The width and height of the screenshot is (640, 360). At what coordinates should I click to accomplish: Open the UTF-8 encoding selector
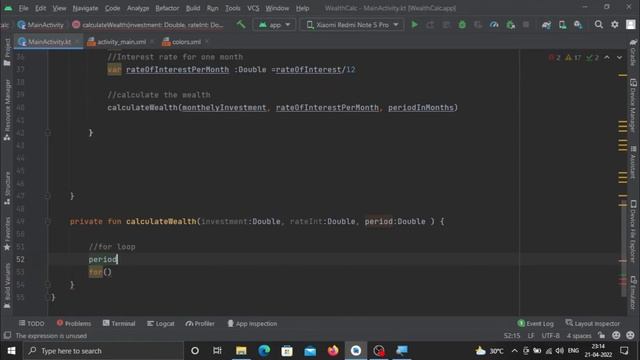[x=551, y=336]
